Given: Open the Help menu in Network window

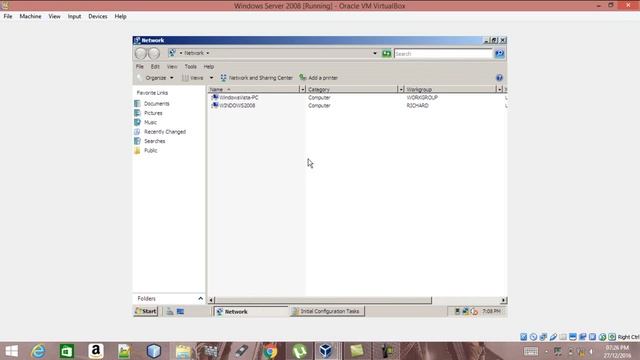Looking at the screenshot, I should click(209, 67).
